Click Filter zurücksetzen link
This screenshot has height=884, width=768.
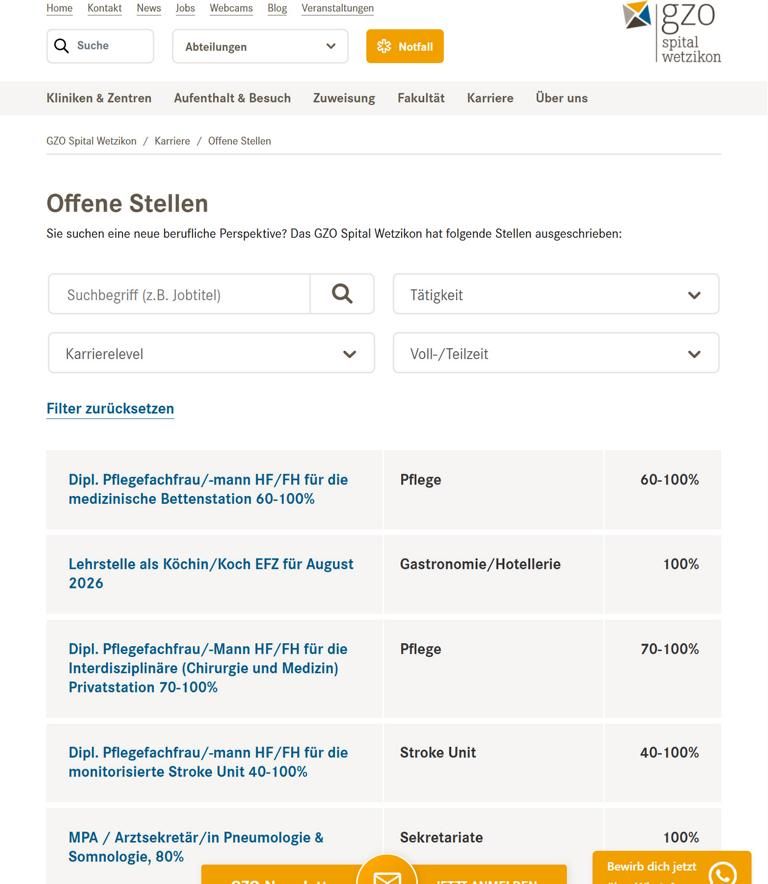pos(110,408)
